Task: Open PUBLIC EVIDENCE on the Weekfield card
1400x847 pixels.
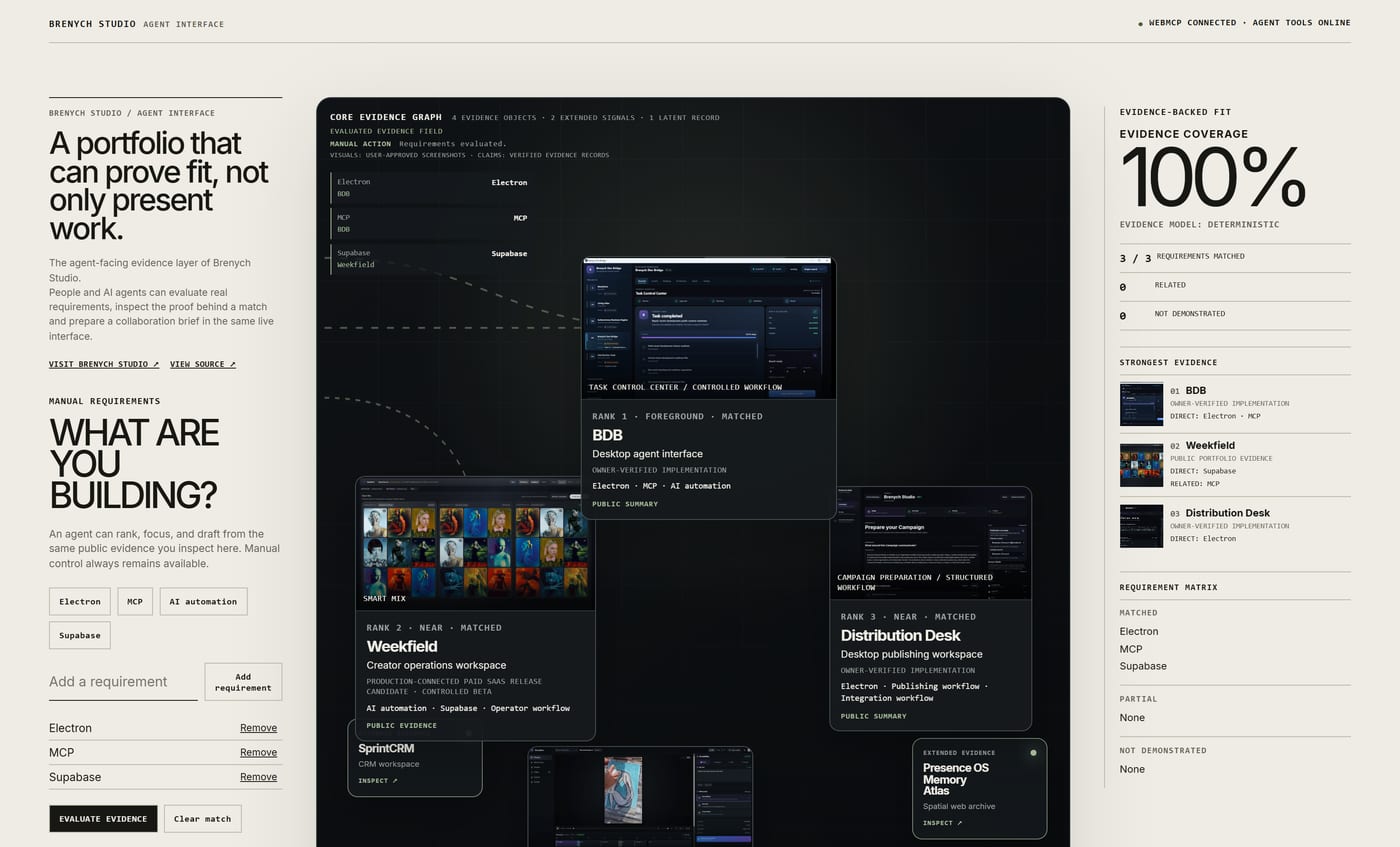Action: tap(401, 726)
